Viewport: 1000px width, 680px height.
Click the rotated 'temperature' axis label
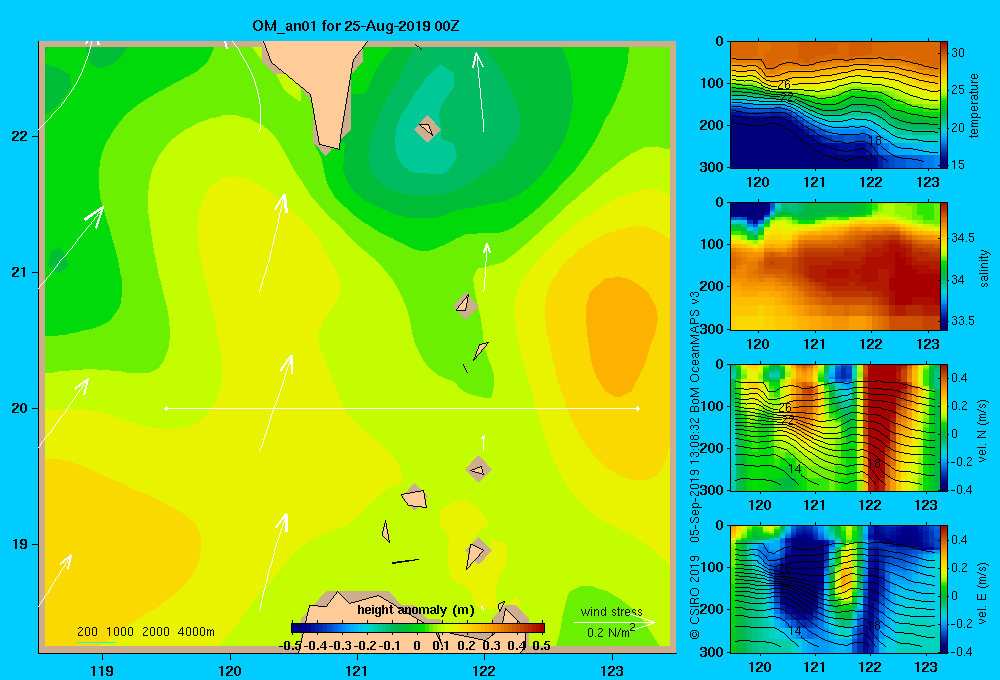click(974, 105)
